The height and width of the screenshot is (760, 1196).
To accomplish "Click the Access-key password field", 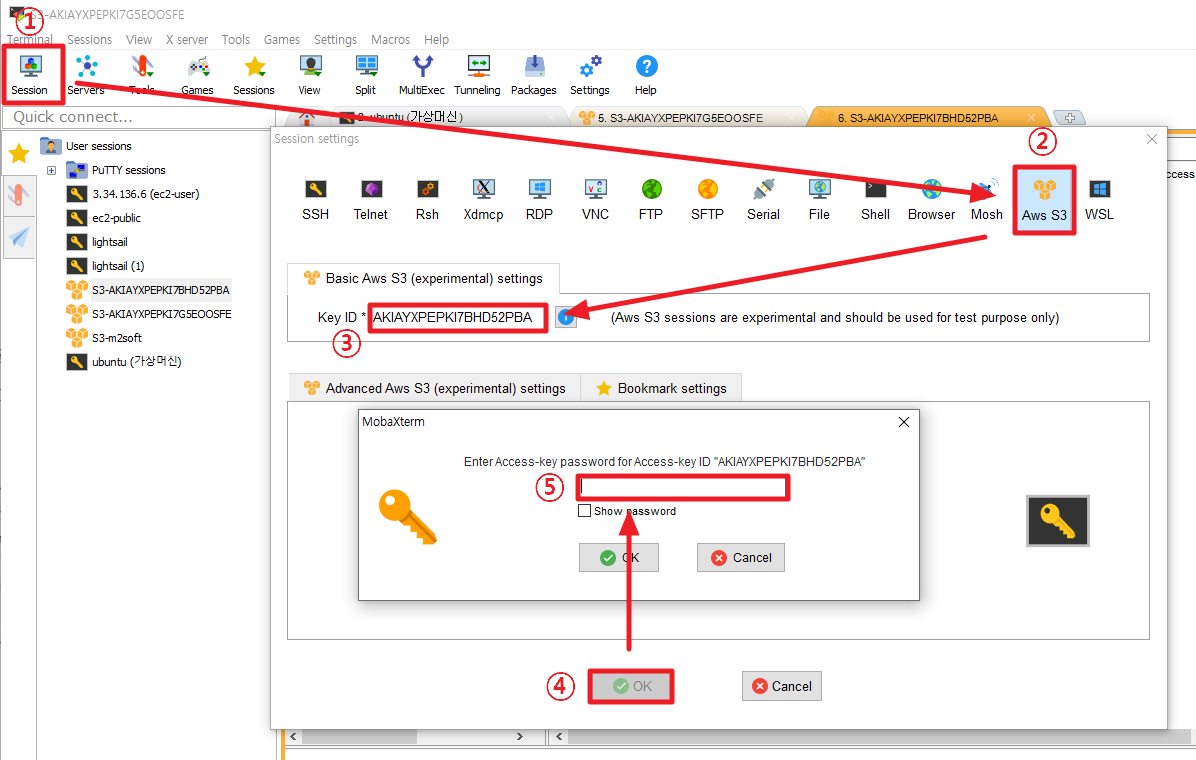I will point(683,487).
